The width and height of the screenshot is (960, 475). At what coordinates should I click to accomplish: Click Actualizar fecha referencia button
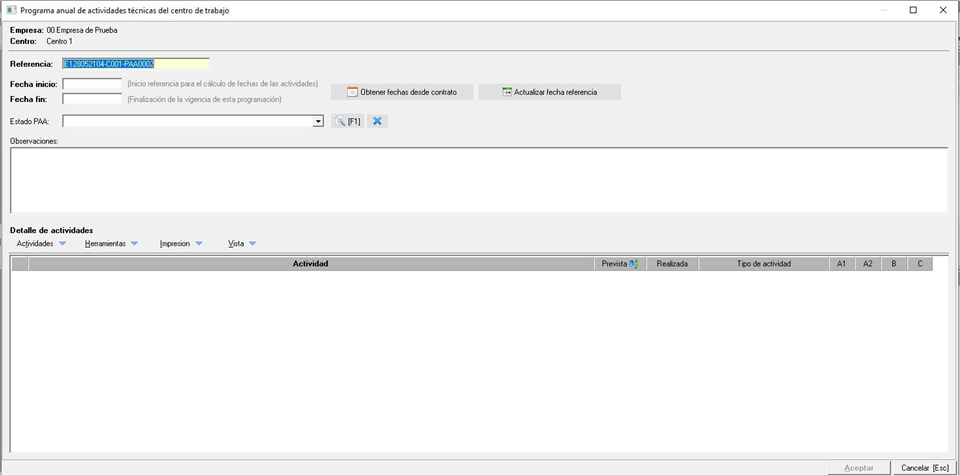549,92
